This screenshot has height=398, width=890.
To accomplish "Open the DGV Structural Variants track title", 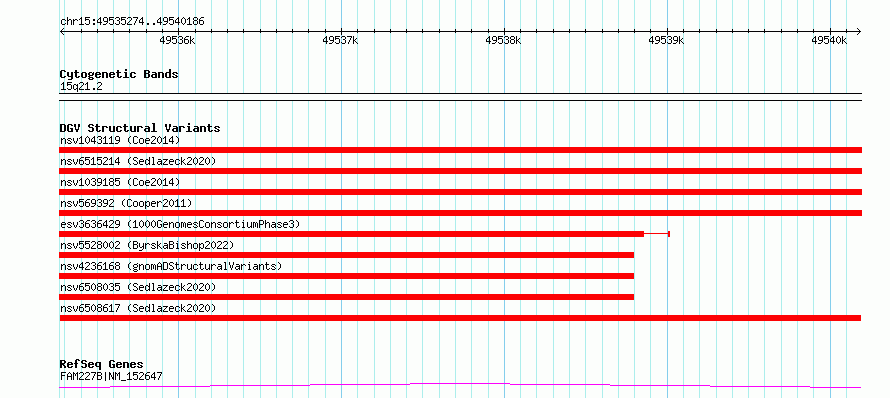I will [140, 128].
